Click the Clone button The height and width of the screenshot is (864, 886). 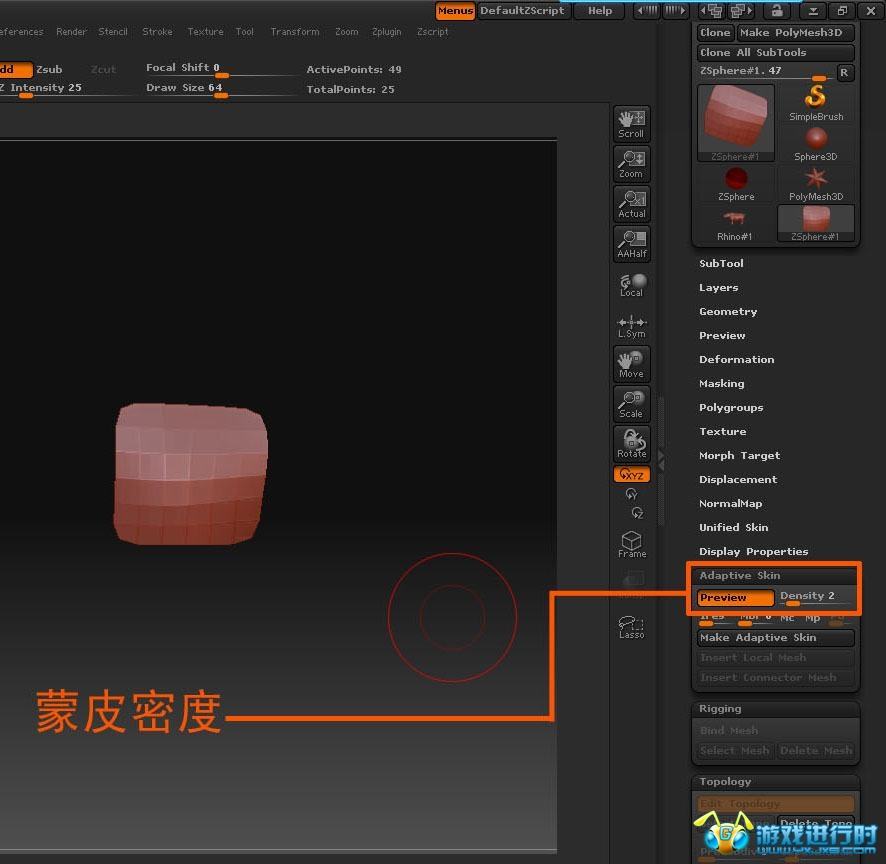pyautogui.click(x=715, y=33)
